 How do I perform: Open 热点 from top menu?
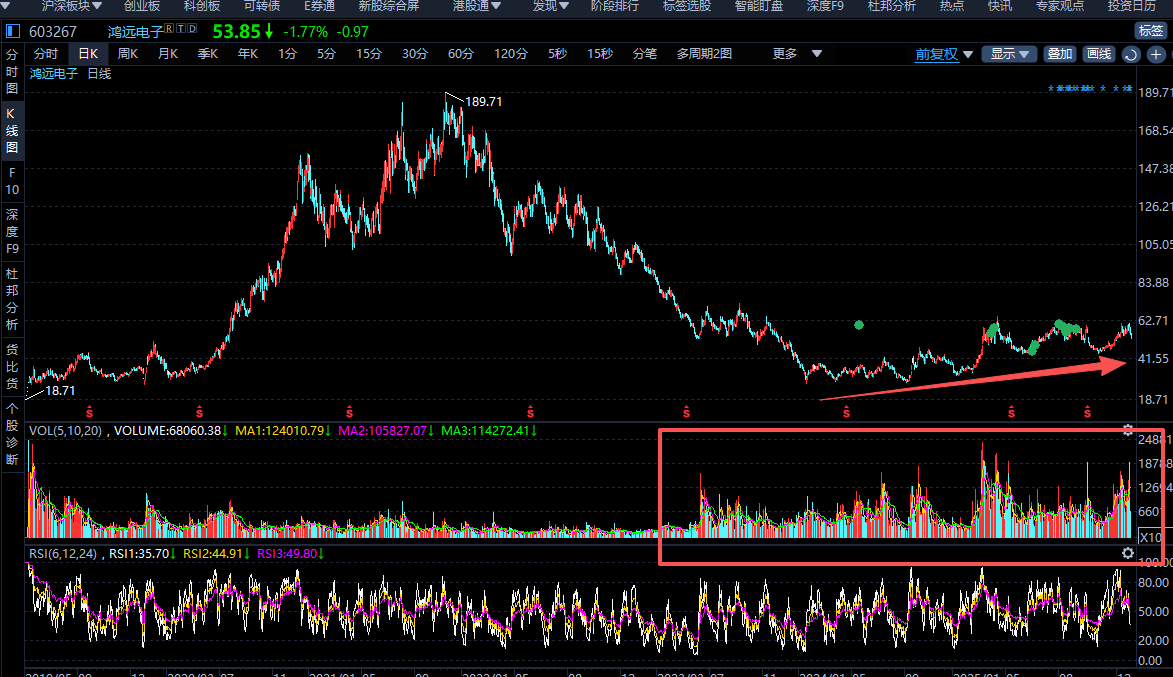pyautogui.click(x=952, y=6)
